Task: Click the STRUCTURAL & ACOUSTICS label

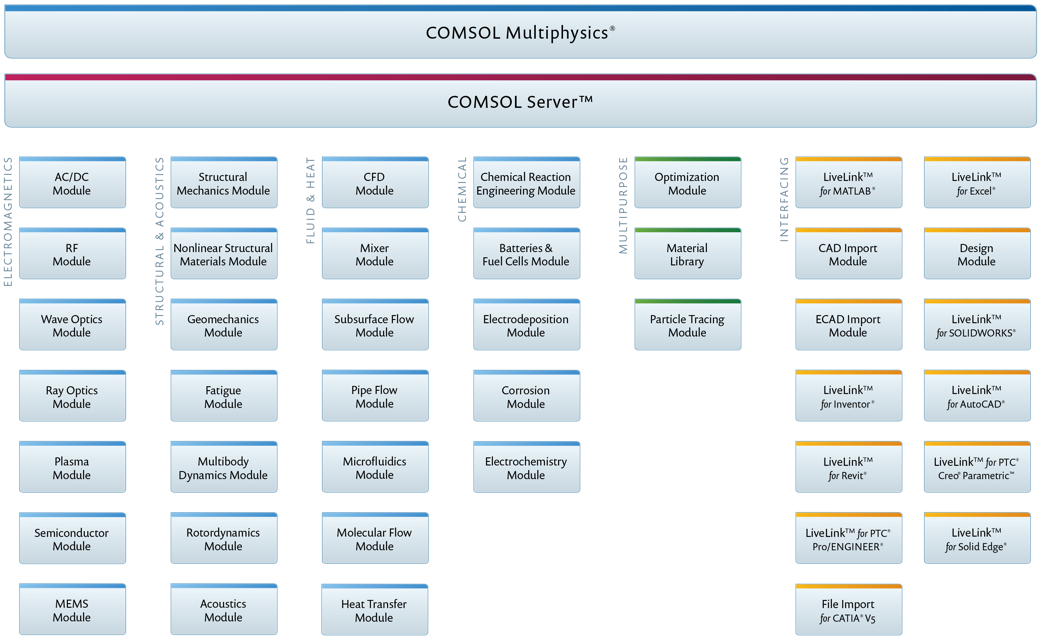Action: (159, 241)
